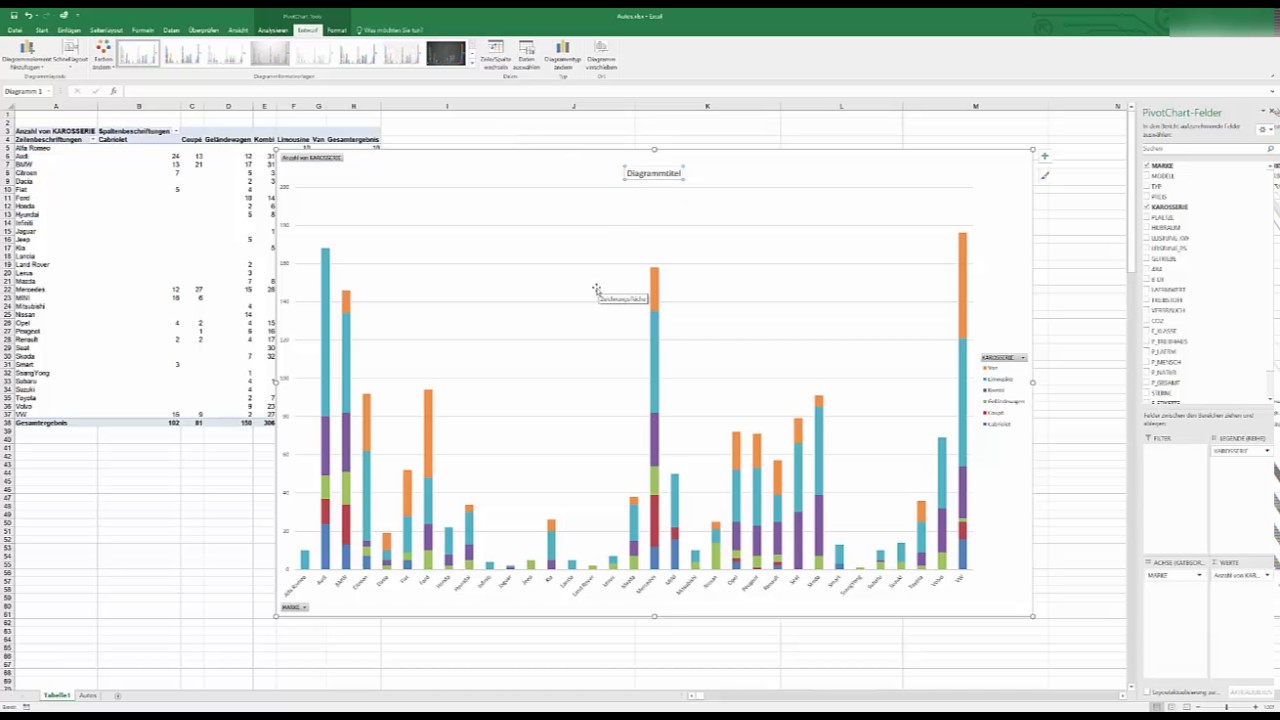Open the PivotChart-Felder pane options arrow
This screenshot has height=720, width=1280.
tap(1263, 112)
